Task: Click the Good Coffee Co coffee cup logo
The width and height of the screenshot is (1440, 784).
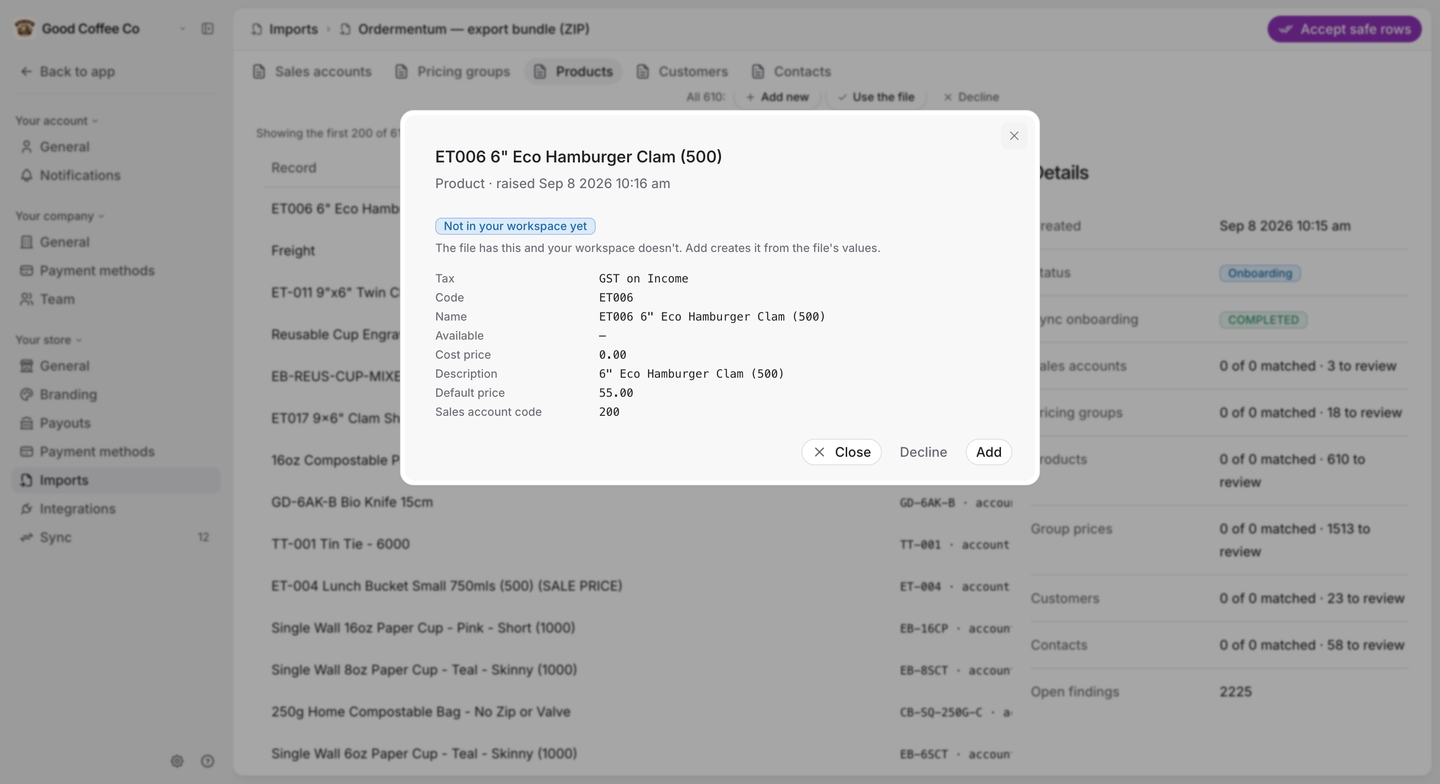Action: click(x=24, y=28)
